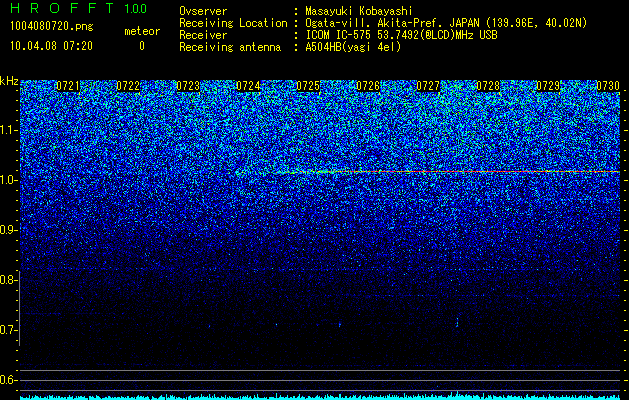This screenshot has height=400, width=629.
Task: Click the Receiving Location label
Action: tap(233, 23)
